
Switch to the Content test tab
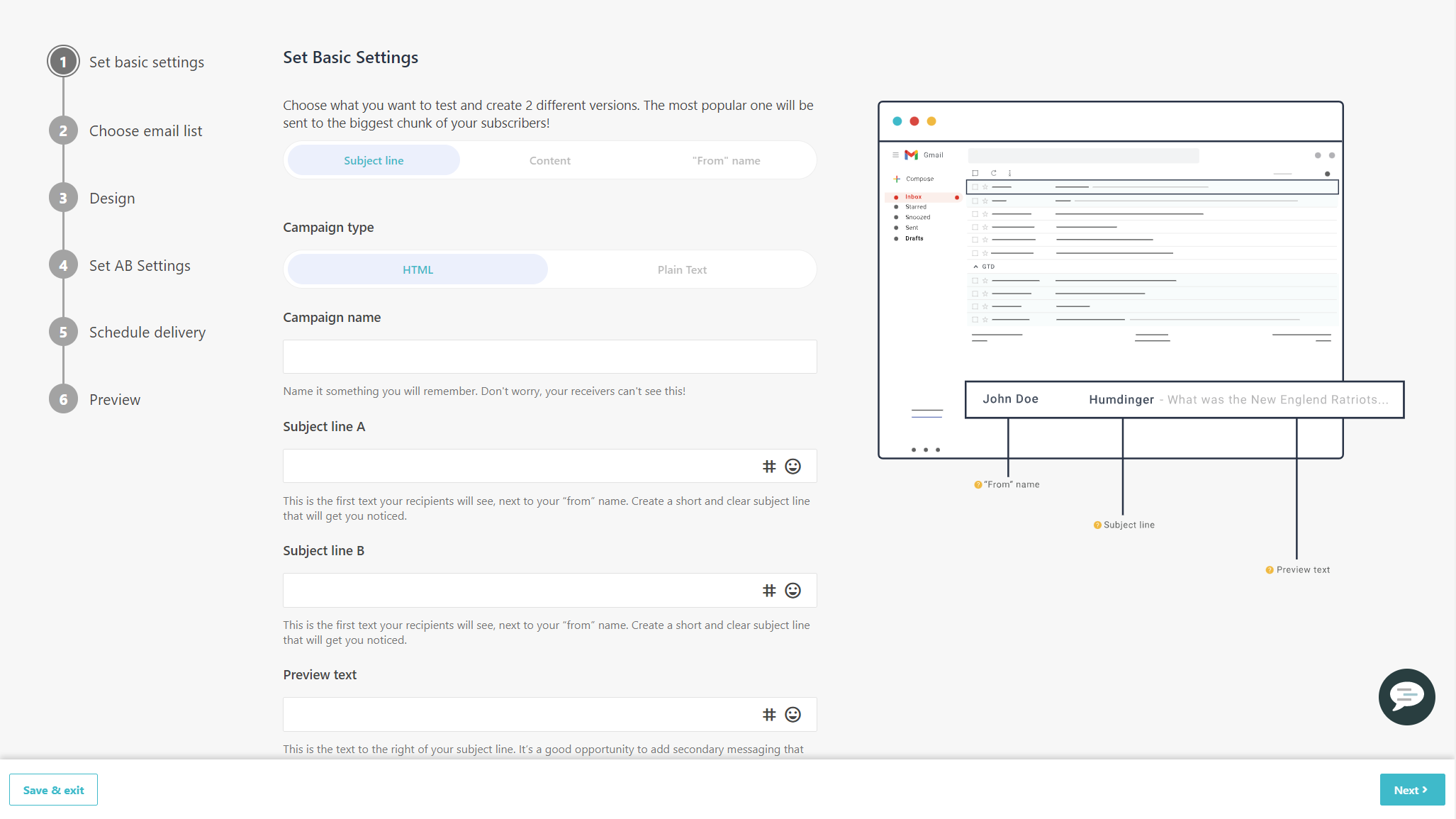[x=549, y=160]
